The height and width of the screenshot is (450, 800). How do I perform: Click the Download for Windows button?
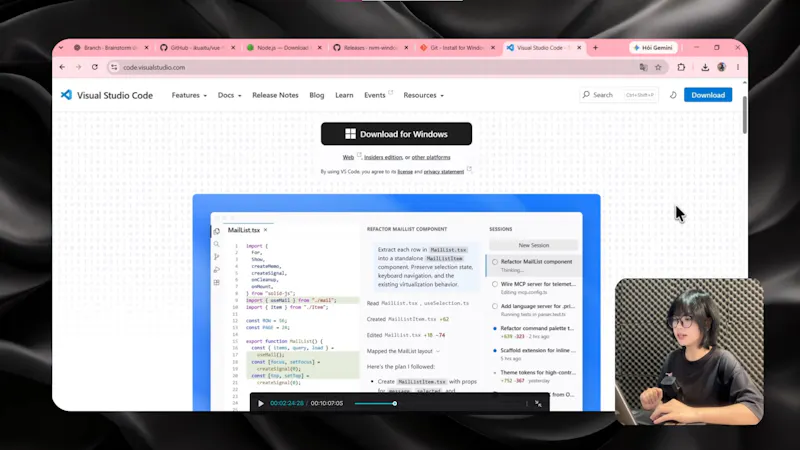click(x=396, y=134)
